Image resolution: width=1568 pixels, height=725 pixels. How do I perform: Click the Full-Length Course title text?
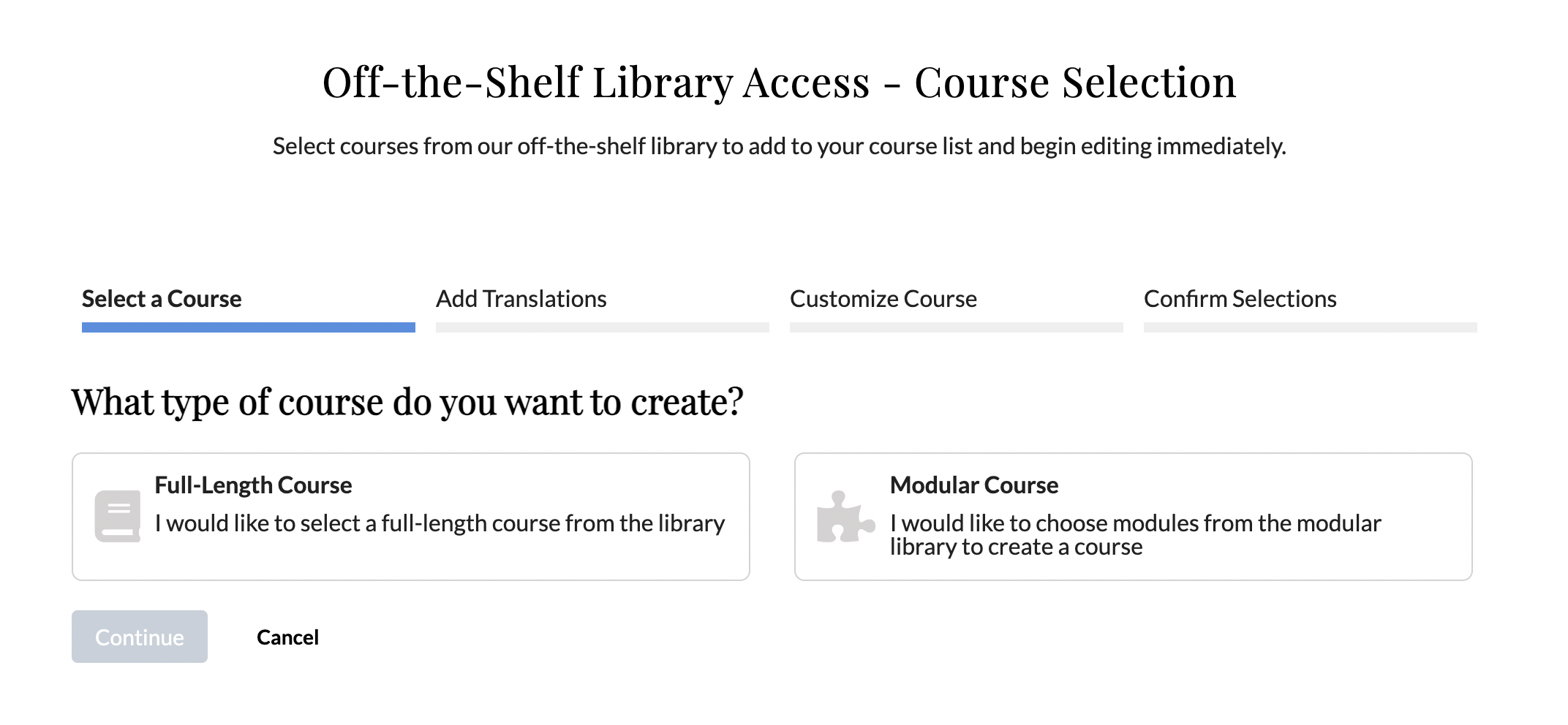tap(253, 485)
